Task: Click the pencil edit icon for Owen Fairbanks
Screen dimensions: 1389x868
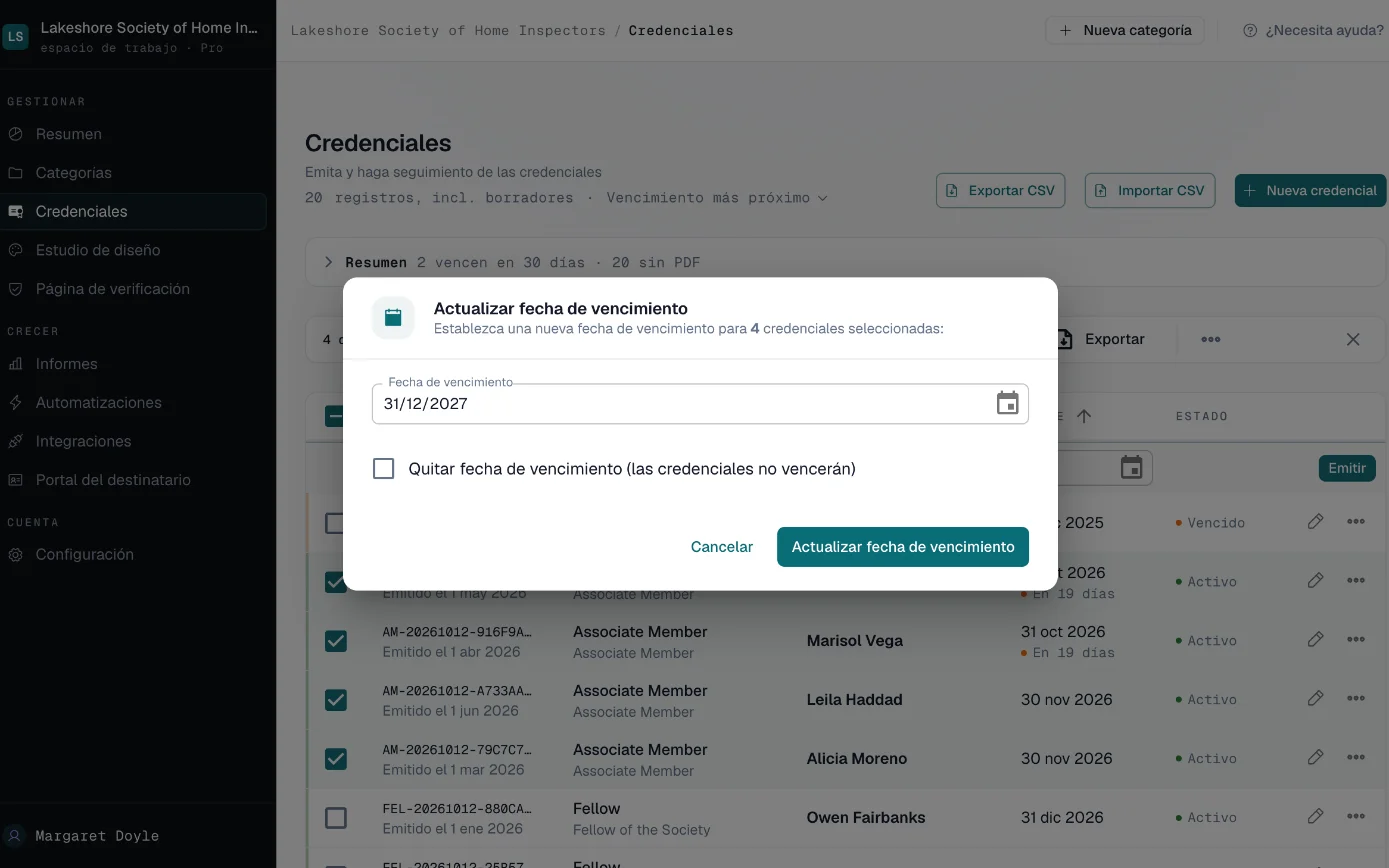Action: point(1315,816)
